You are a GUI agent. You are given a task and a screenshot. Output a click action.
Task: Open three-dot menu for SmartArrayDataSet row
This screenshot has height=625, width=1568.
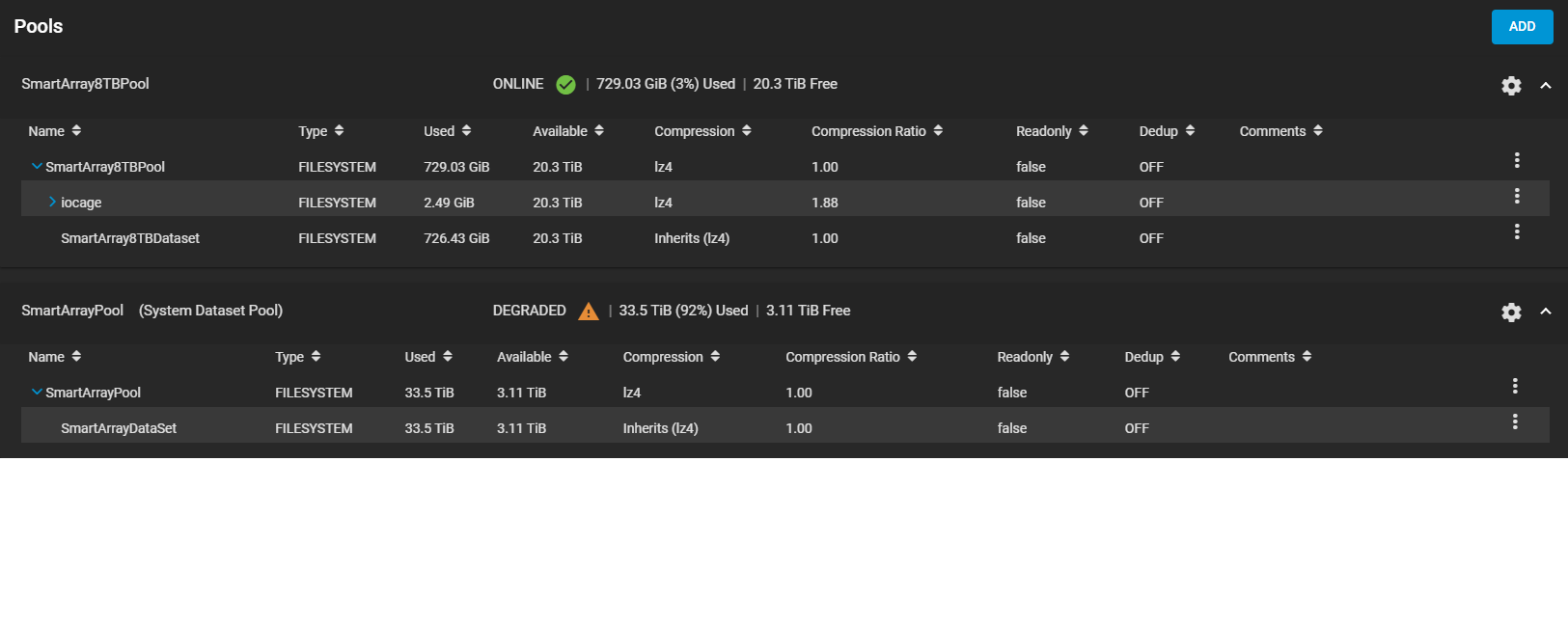coord(1515,421)
